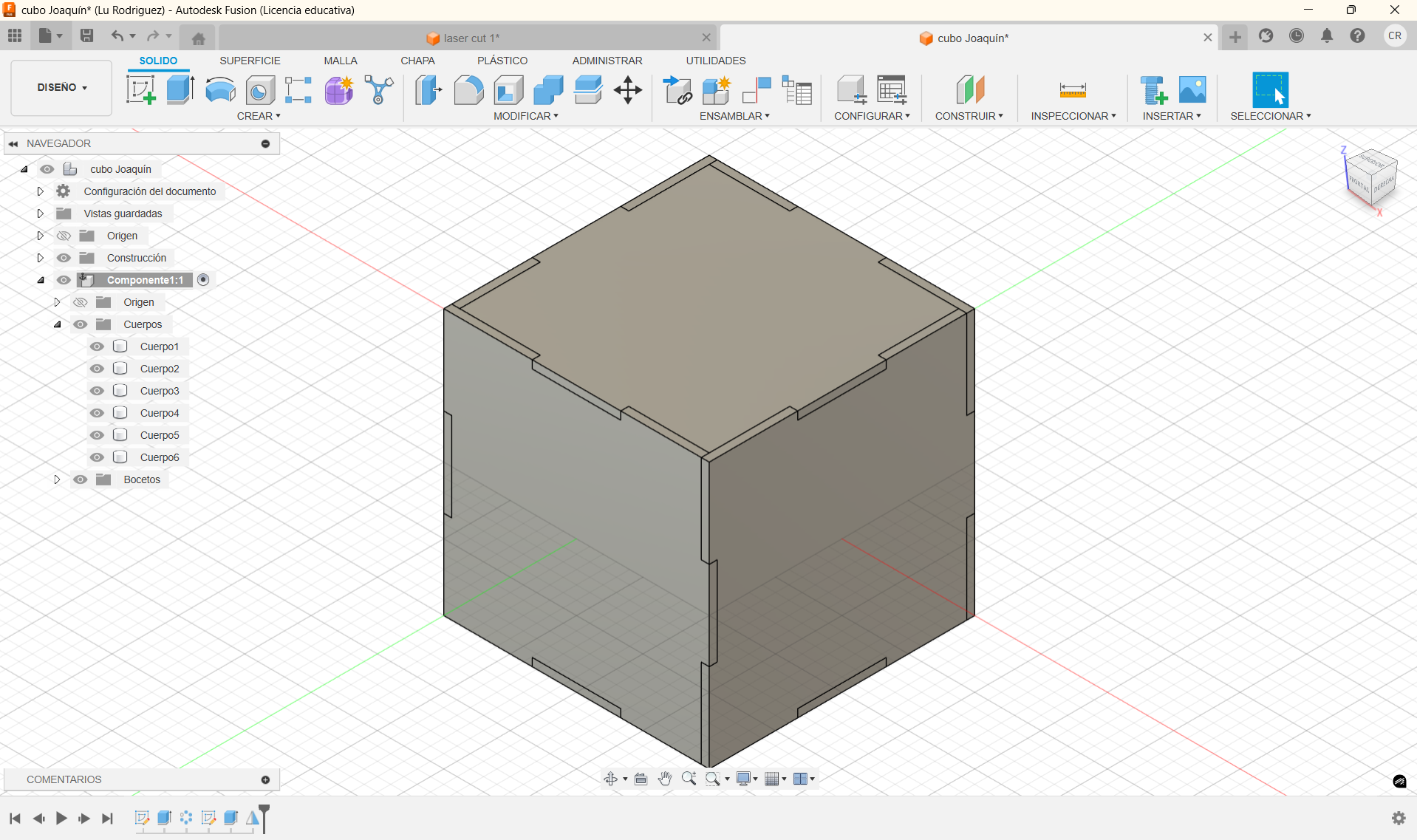
Task: Switch to the SUPERFICIE tab
Action: pos(250,61)
